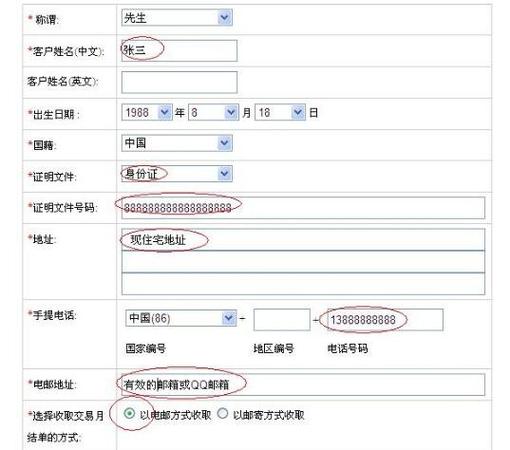Click the 电邮地址 email address field

point(303,385)
